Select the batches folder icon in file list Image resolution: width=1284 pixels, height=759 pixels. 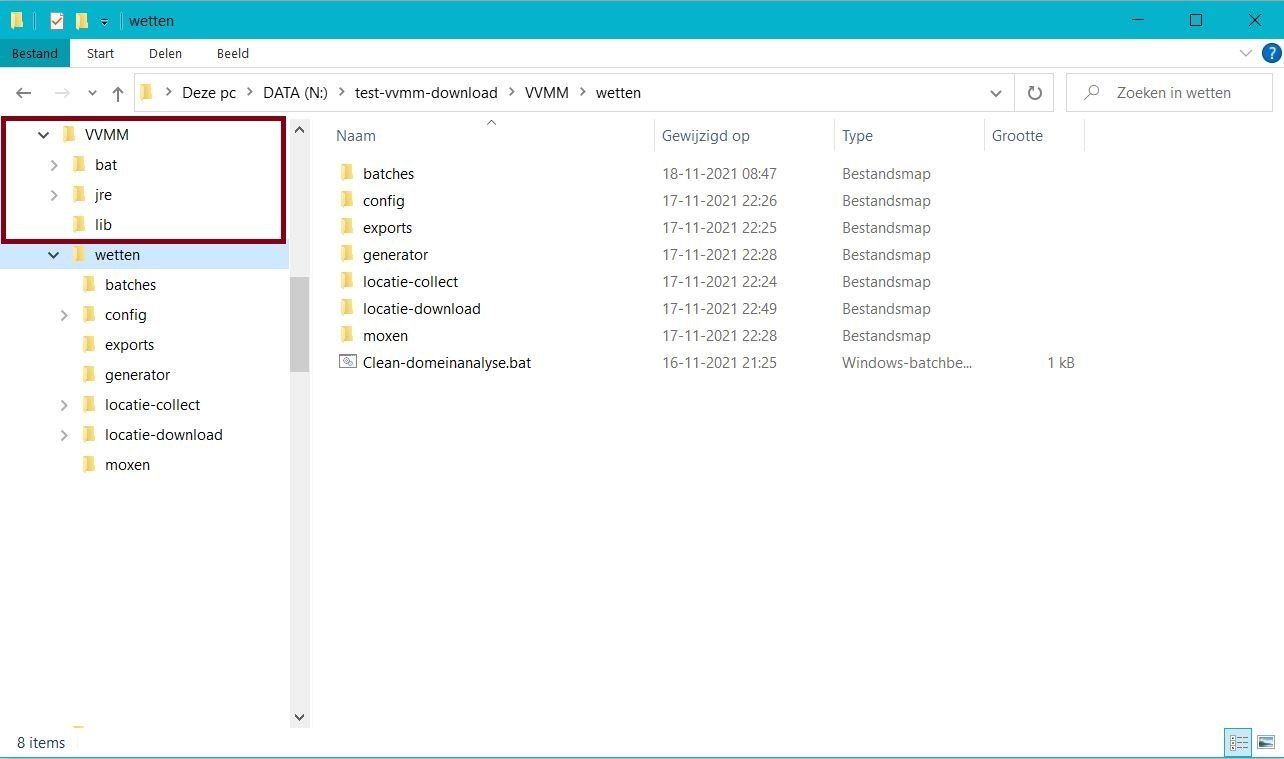coord(347,173)
